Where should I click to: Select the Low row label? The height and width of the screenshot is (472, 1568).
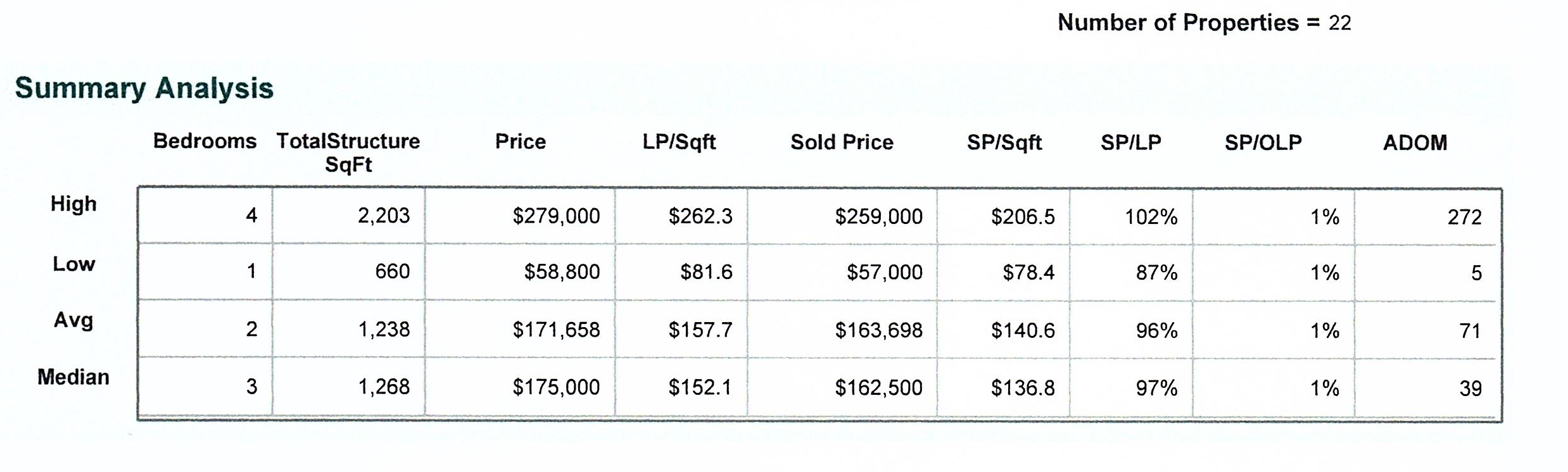click(x=73, y=263)
